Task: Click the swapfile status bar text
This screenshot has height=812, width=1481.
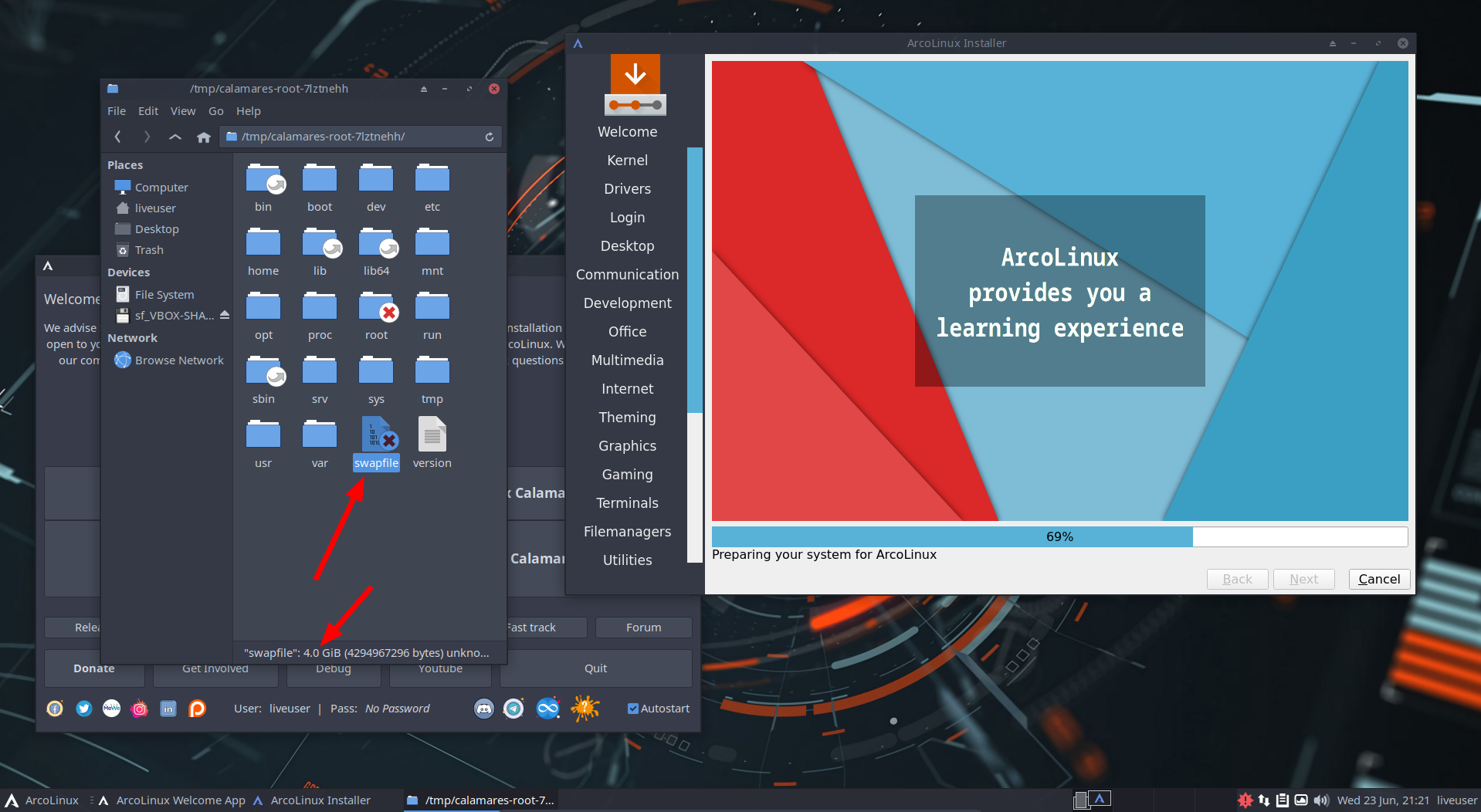Action: click(x=367, y=652)
